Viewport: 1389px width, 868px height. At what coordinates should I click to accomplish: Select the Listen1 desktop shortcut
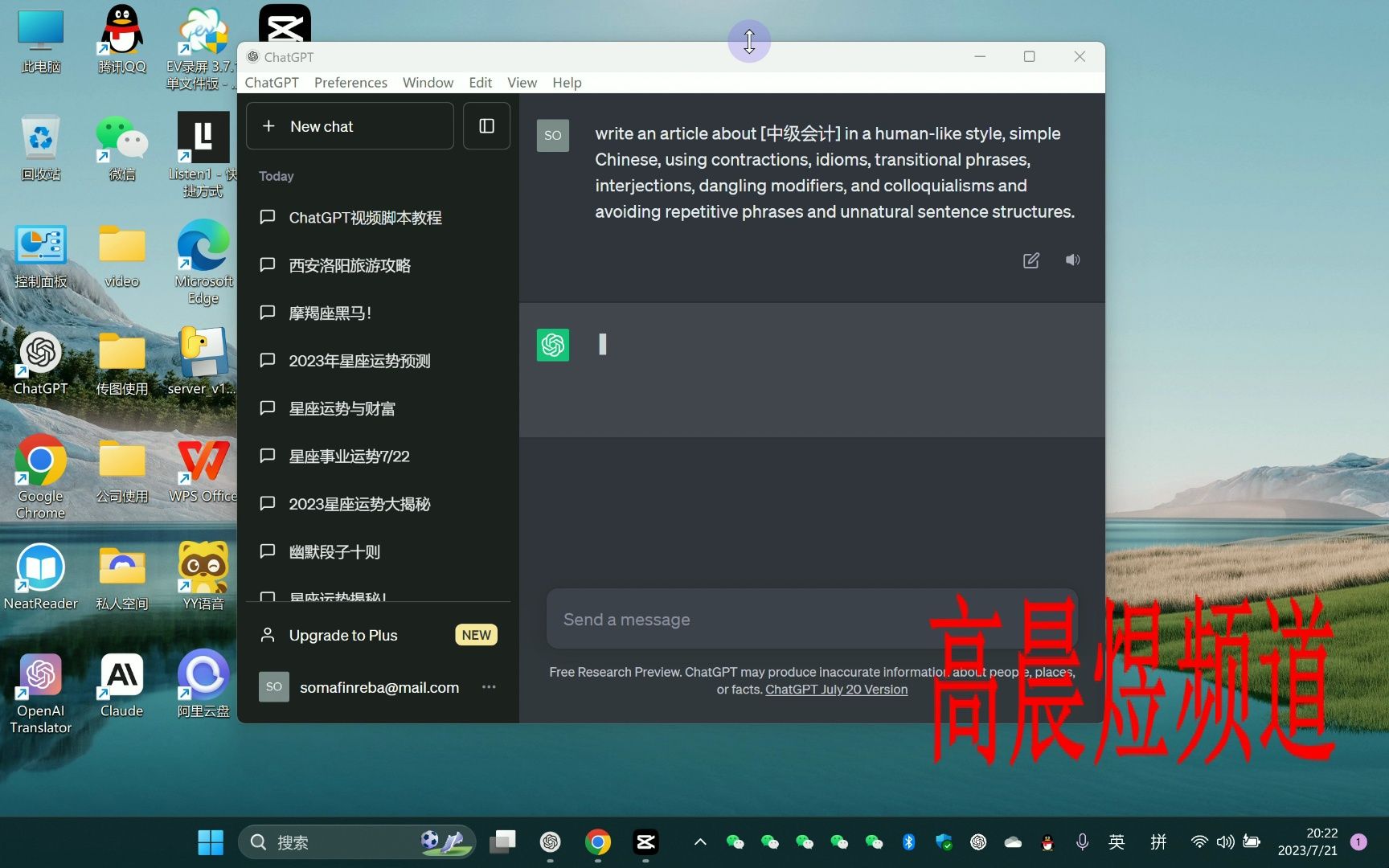pos(203,154)
